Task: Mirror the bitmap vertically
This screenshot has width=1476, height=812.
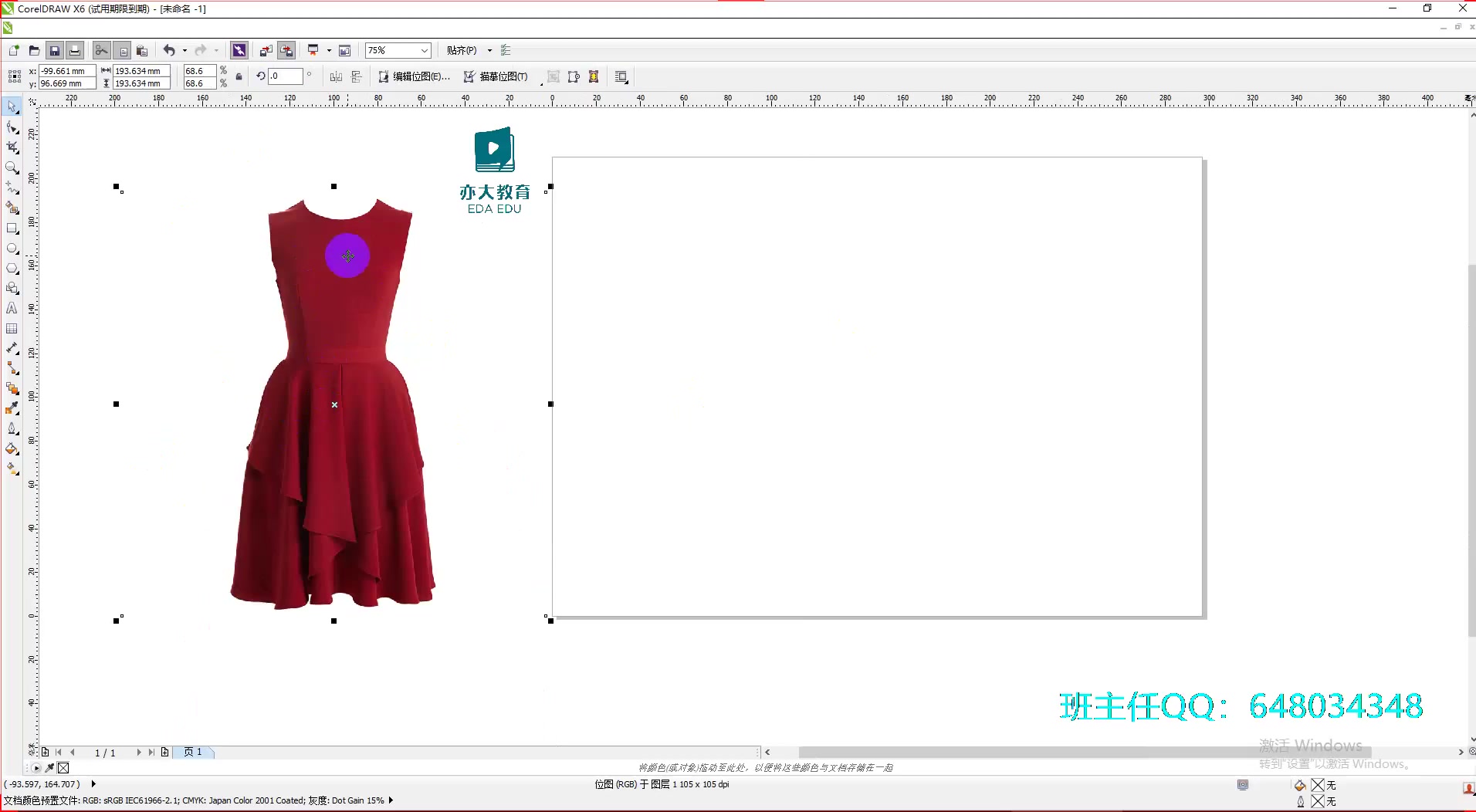Action: pos(357,76)
